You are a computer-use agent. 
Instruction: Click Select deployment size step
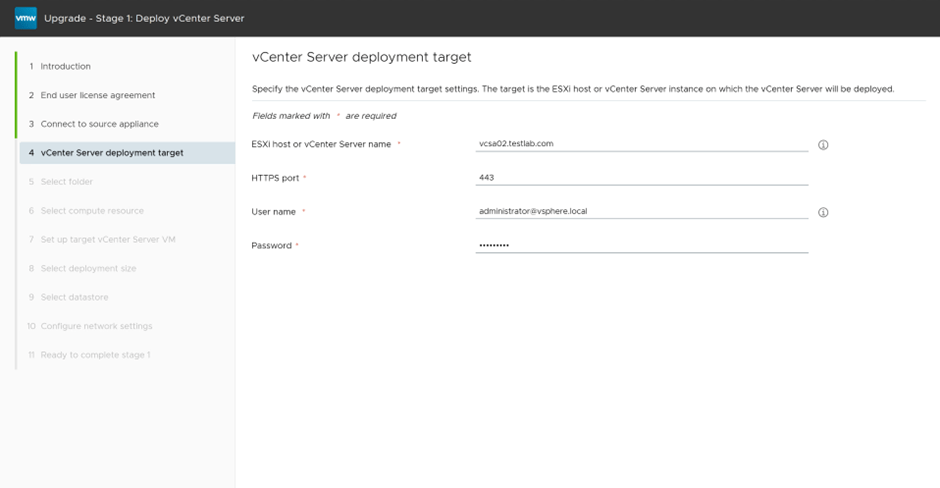click(88, 268)
